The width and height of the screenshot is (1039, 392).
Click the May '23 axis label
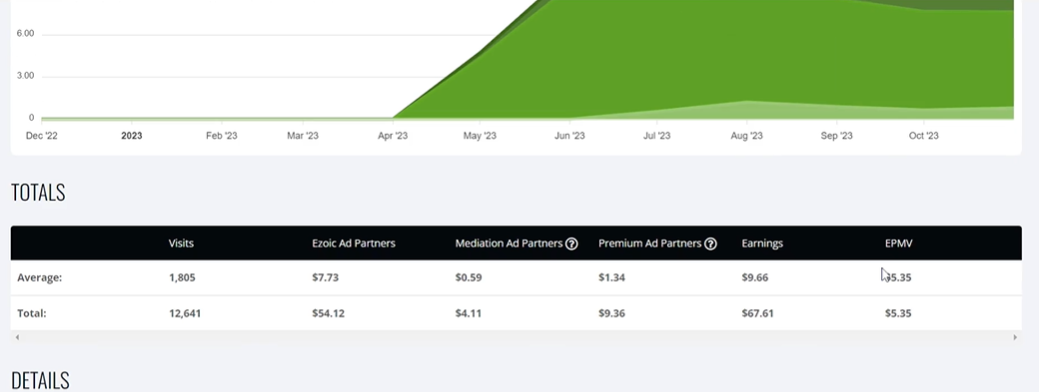(x=480, y=136)
